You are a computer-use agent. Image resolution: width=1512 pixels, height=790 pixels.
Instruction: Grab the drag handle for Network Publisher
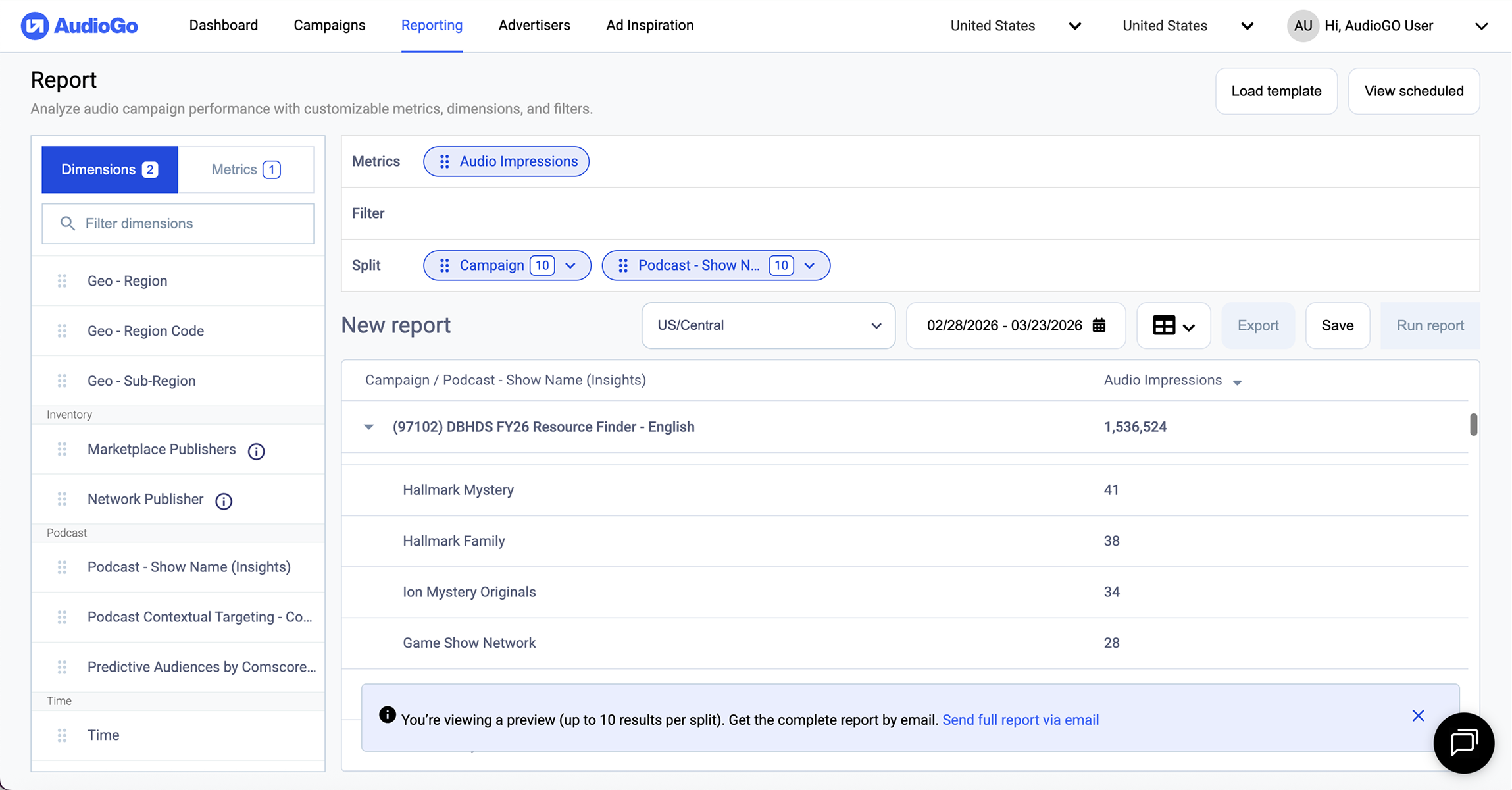click(x=62, y=499)
